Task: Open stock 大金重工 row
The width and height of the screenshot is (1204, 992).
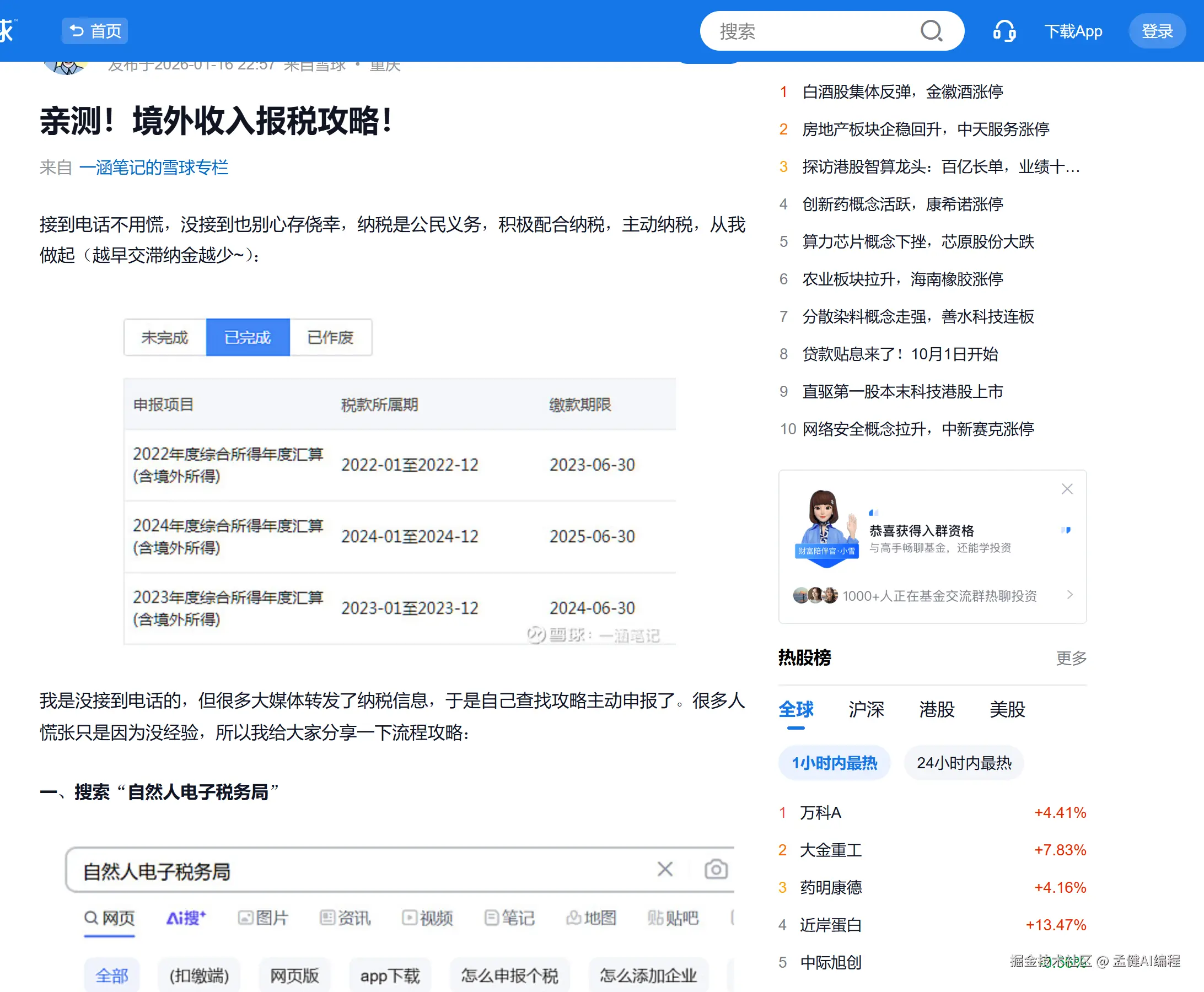Action: click(932, 850)
